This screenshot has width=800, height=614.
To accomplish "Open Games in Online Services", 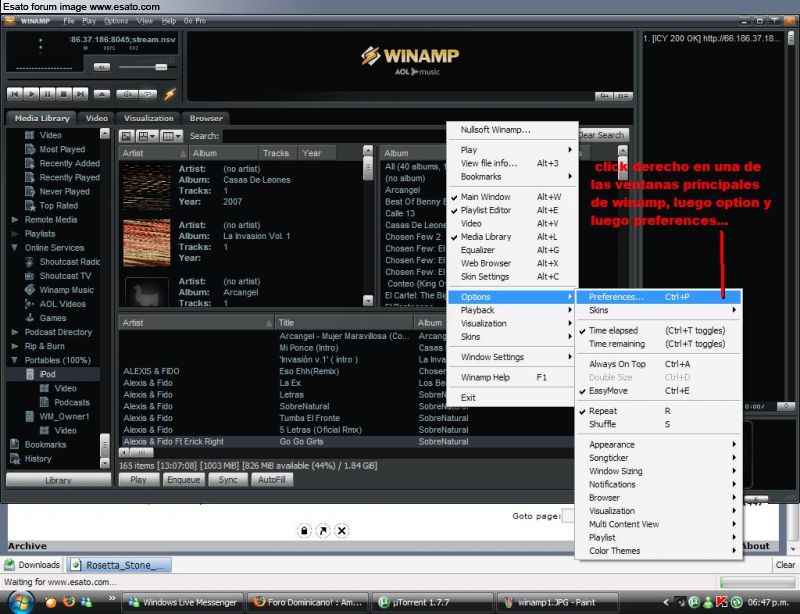I will (53, 318).
